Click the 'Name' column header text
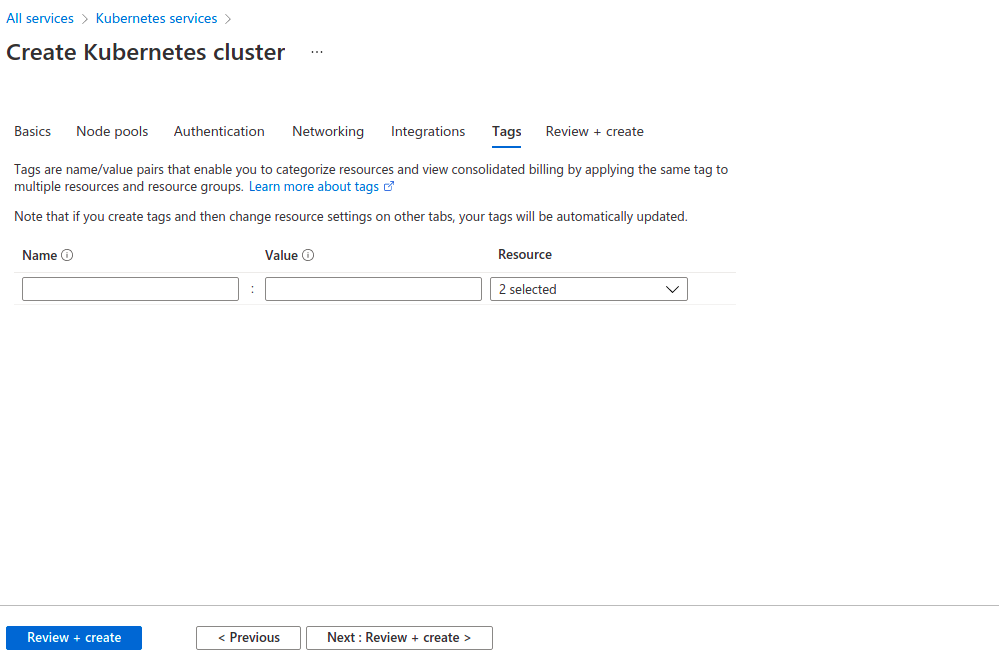Screen dimensions: 999x655 point(40,256)
